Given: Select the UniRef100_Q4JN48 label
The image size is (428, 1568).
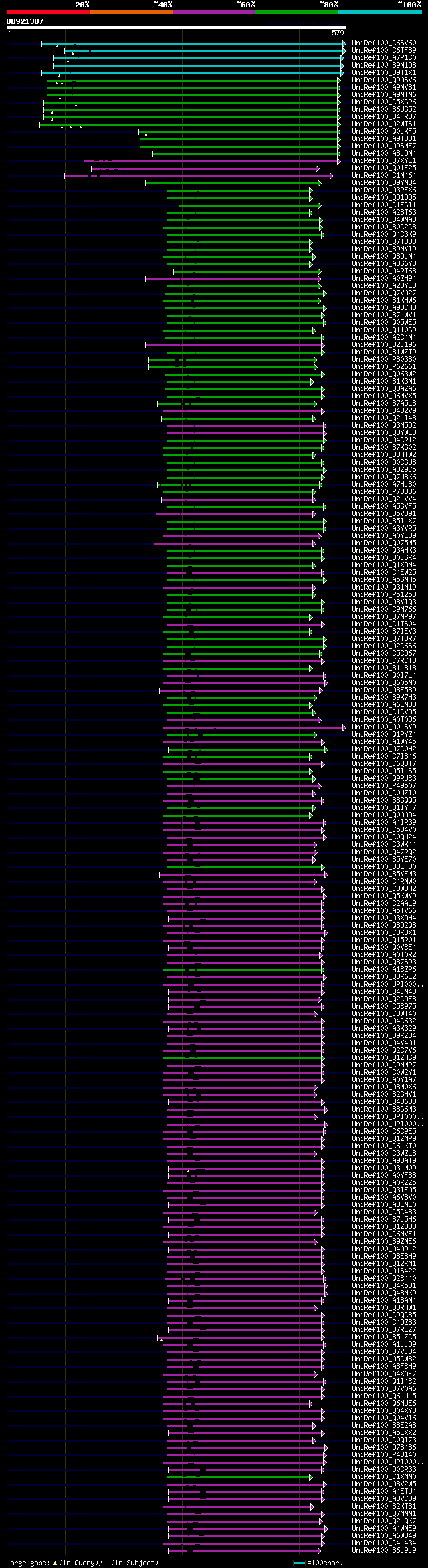Looking at the screenshot, I should pos(384,992).
